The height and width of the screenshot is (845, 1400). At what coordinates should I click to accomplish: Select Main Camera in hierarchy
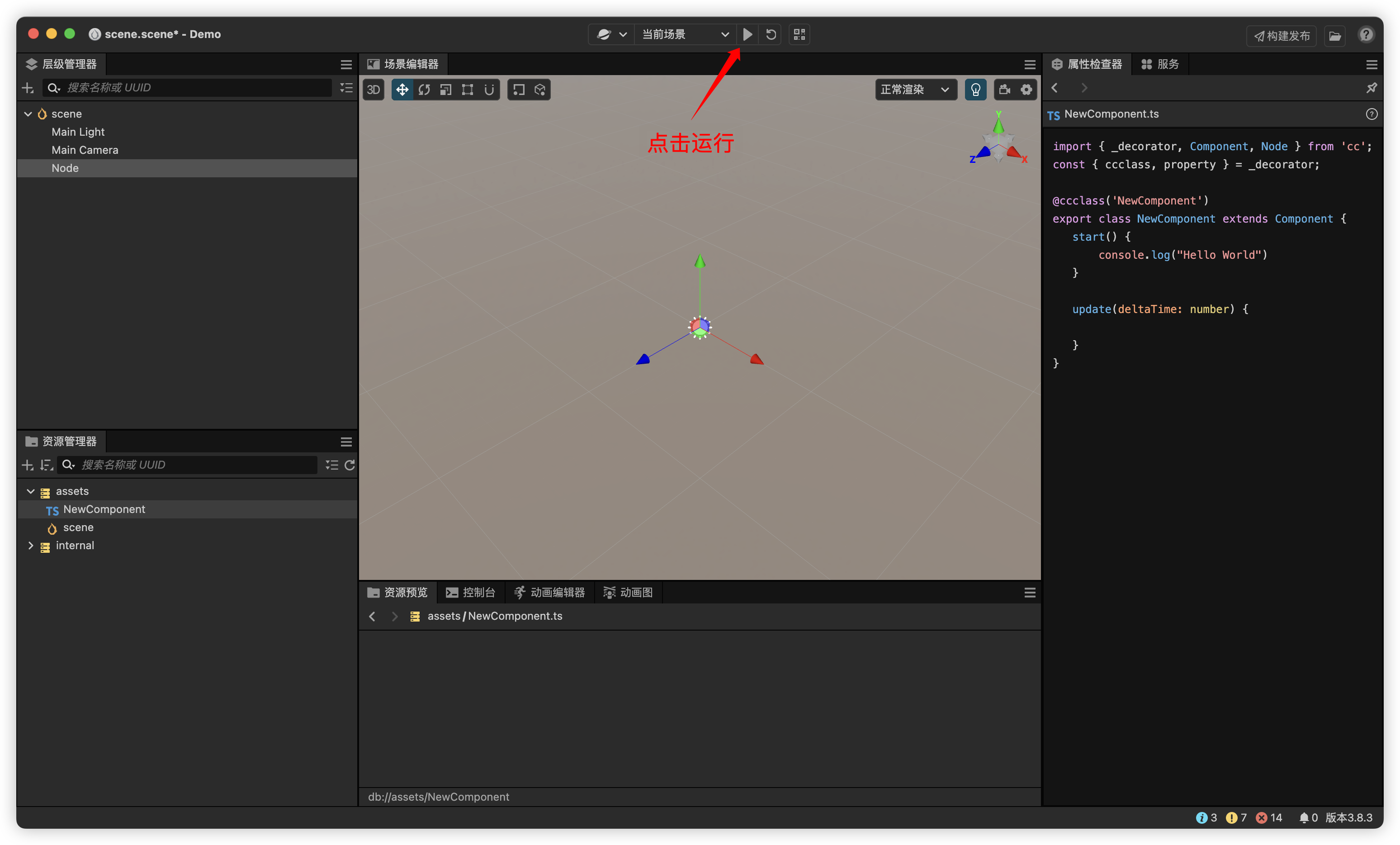(85, 150)
